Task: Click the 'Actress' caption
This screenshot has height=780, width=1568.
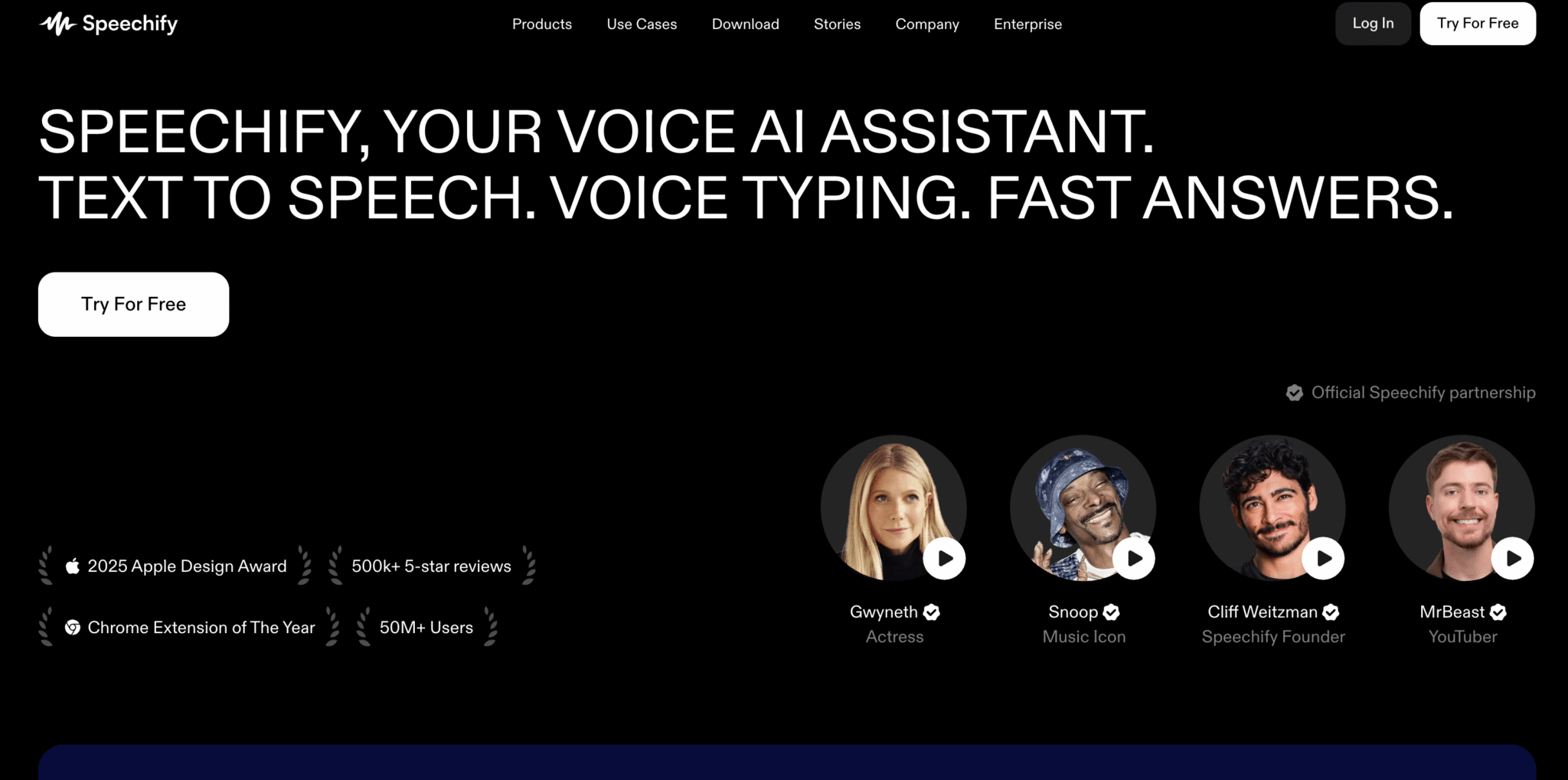Action: tap(894, 637)
